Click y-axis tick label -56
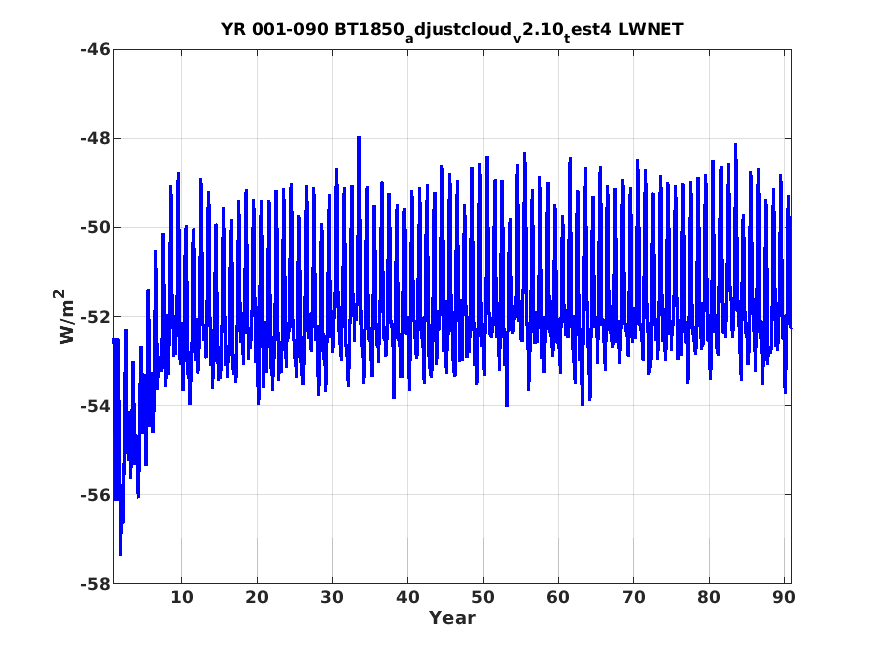This screenshot has height=656, width=875. click(x=95, y=495)
